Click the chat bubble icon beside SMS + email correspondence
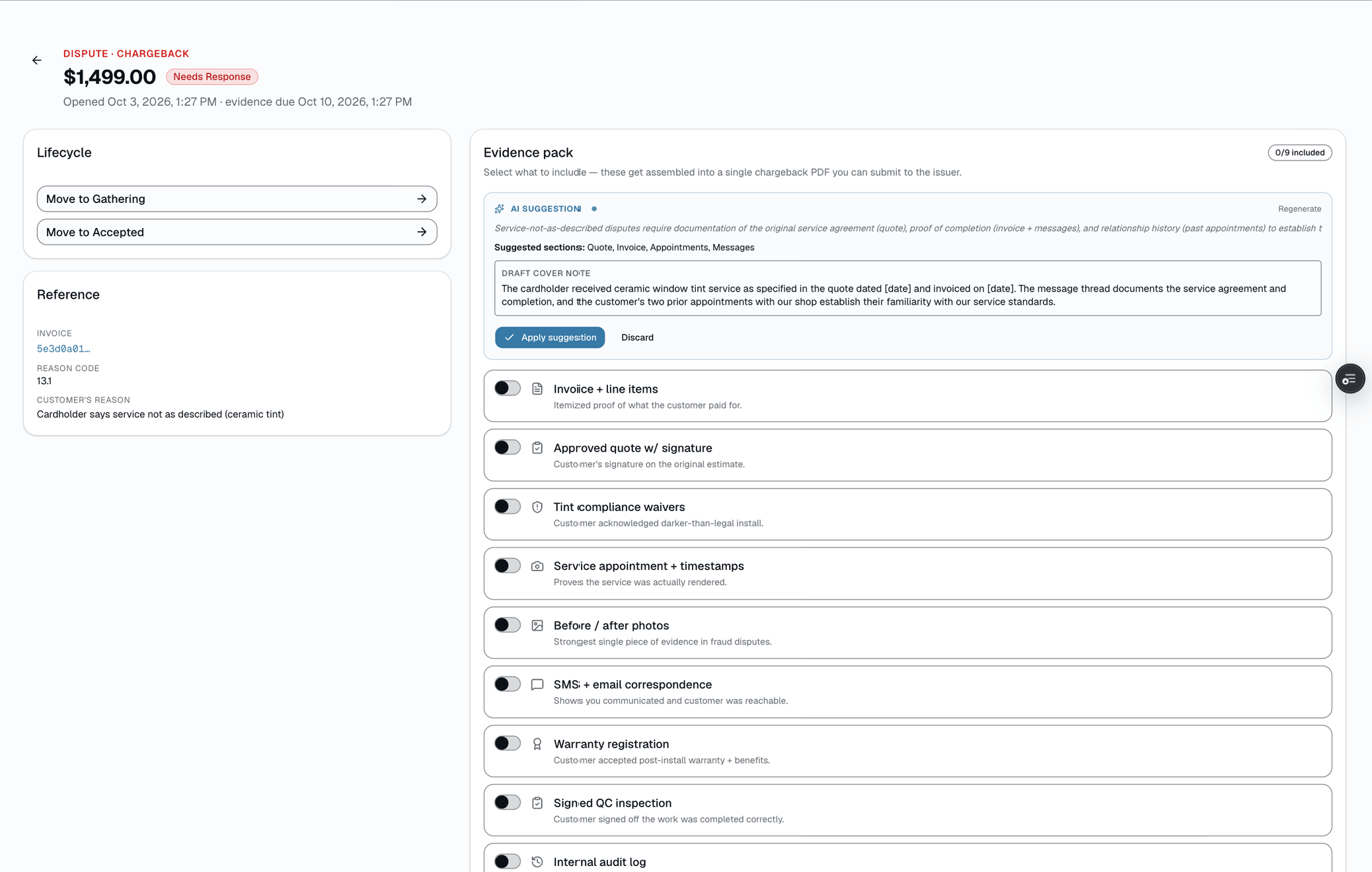Image resolution: width=1372 pixels, height=872 pixels. pyautogui.click(x=537, y=685)
